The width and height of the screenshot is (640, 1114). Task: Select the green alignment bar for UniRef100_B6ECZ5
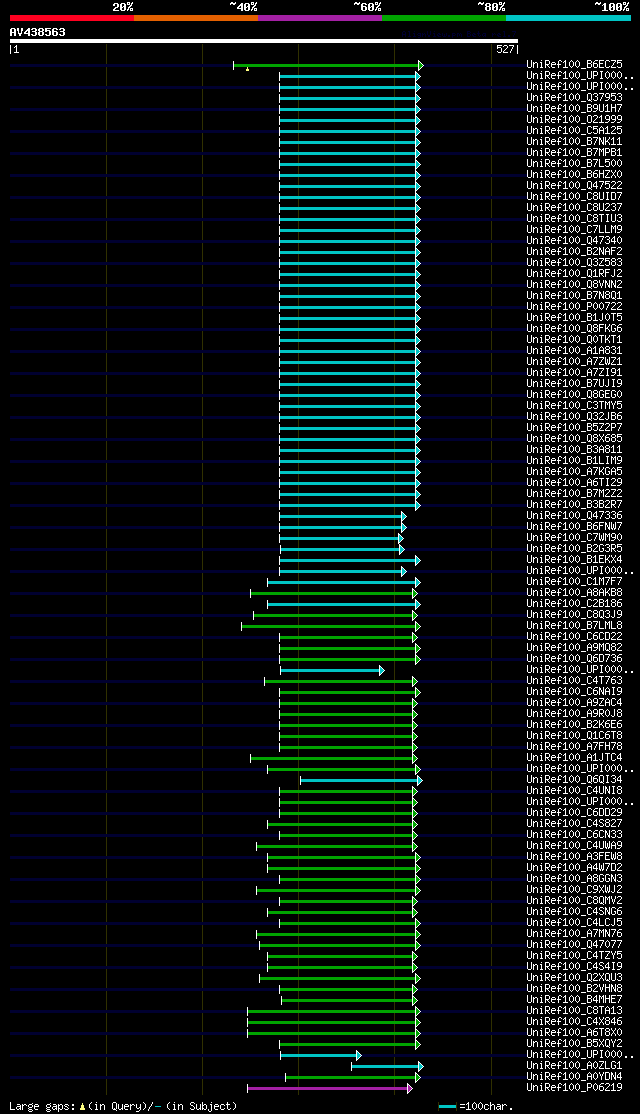327,65
